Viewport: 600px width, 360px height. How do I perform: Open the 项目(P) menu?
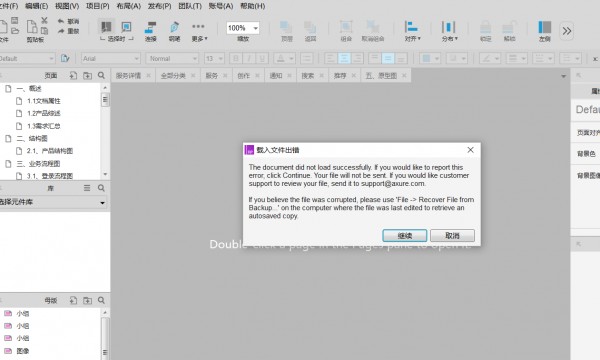[98, 6]
